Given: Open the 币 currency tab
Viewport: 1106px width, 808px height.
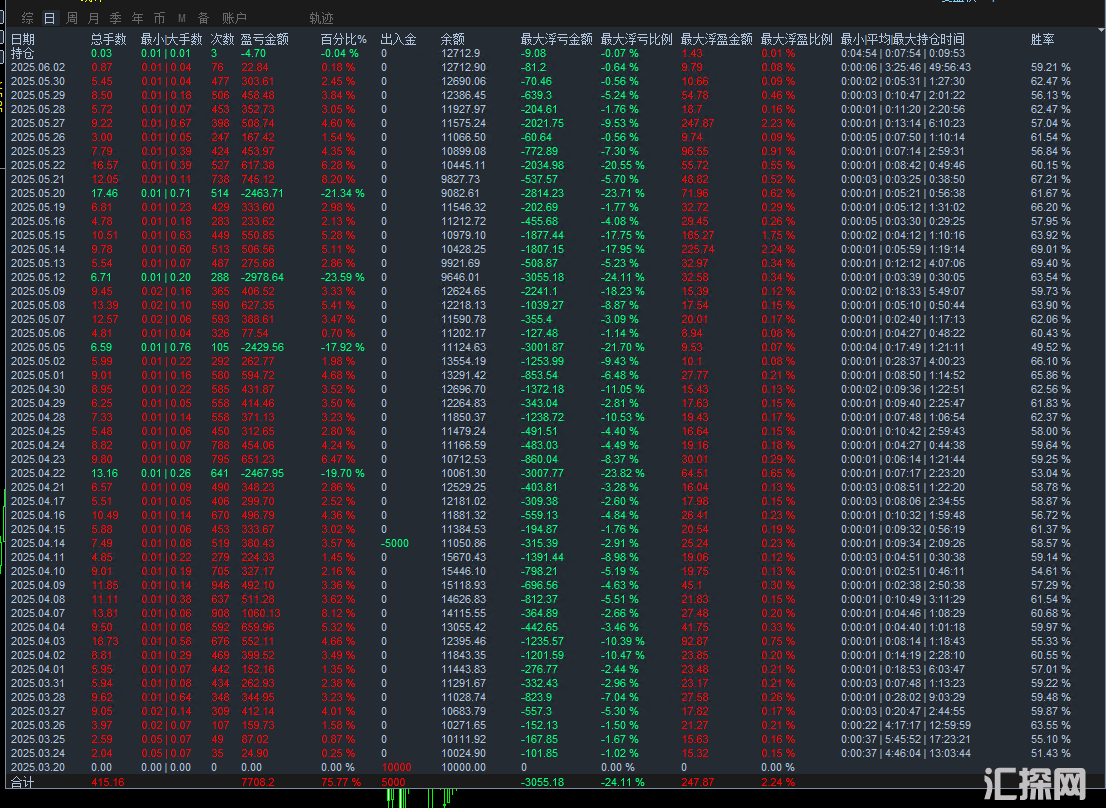Looking at the screenshot, I should pos(159,18).
